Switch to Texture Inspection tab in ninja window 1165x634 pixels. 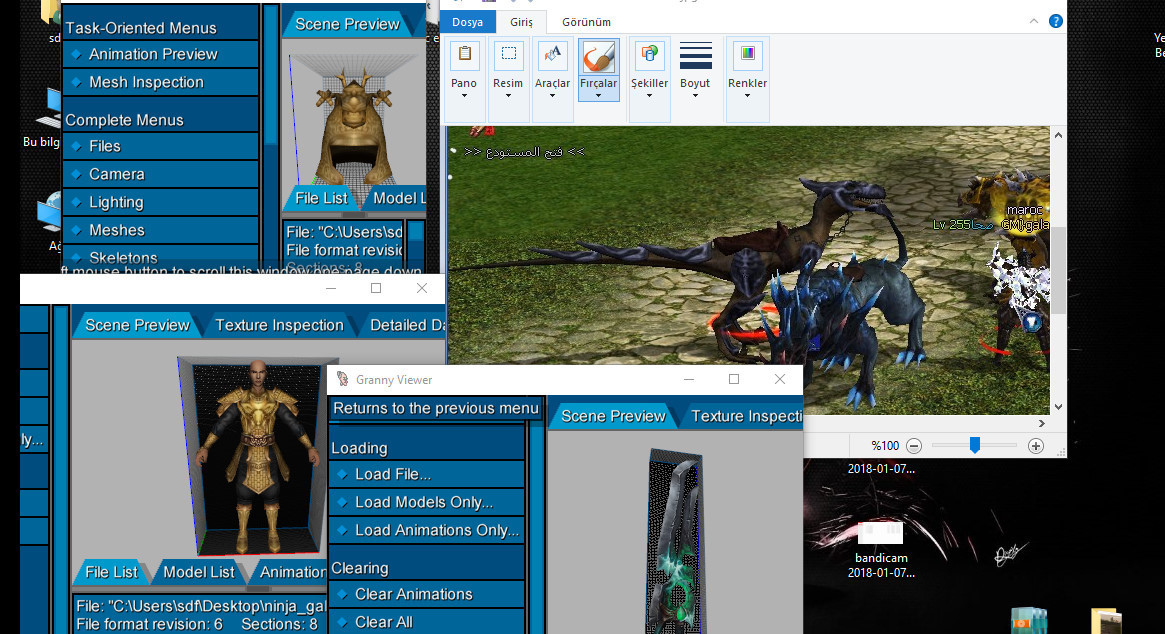[x=279, y=325]
